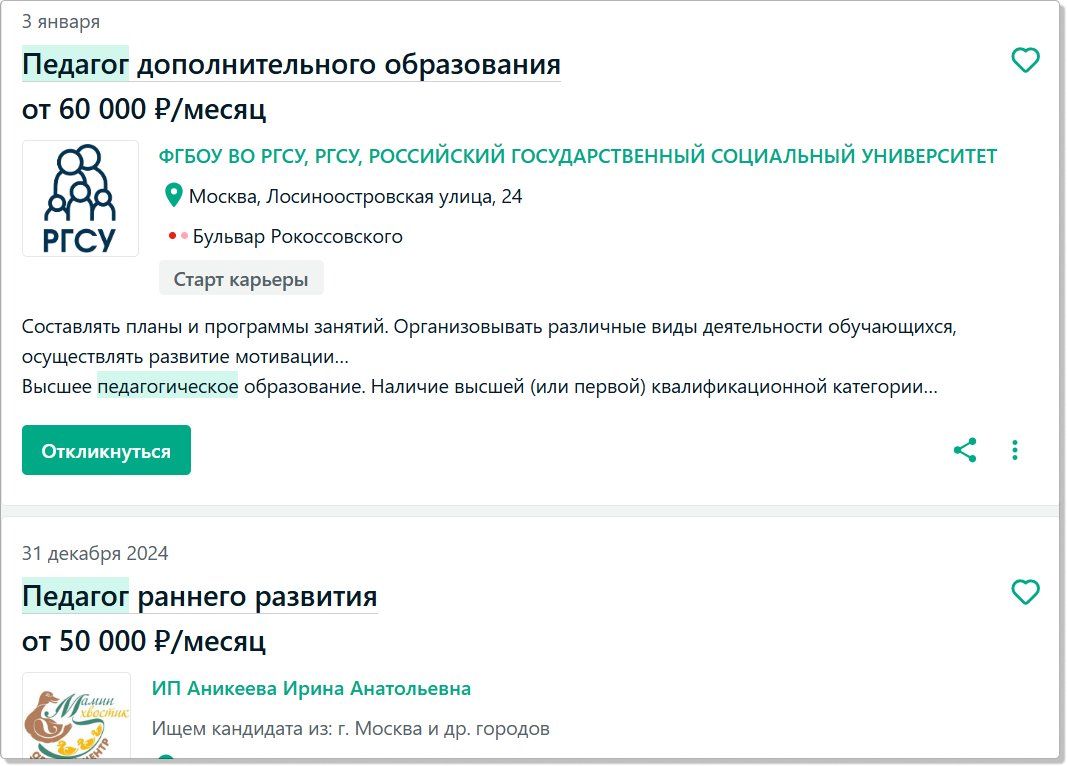The width and height of the screenshot is (1067, 766).
Task: Click the 31 декабря 2024 posting date
Action: click(x=95, y=554)
